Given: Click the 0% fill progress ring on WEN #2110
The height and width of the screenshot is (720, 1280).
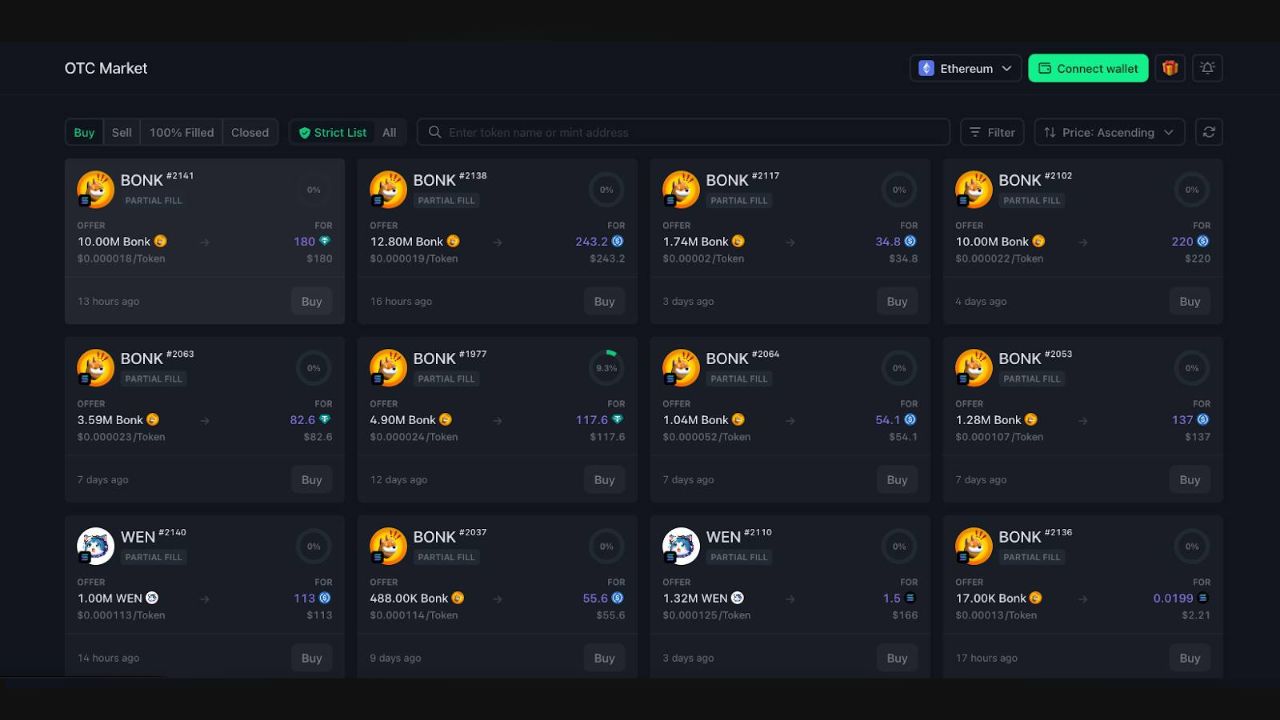Looking at the screenshot, I should click(x=899, y=546).
